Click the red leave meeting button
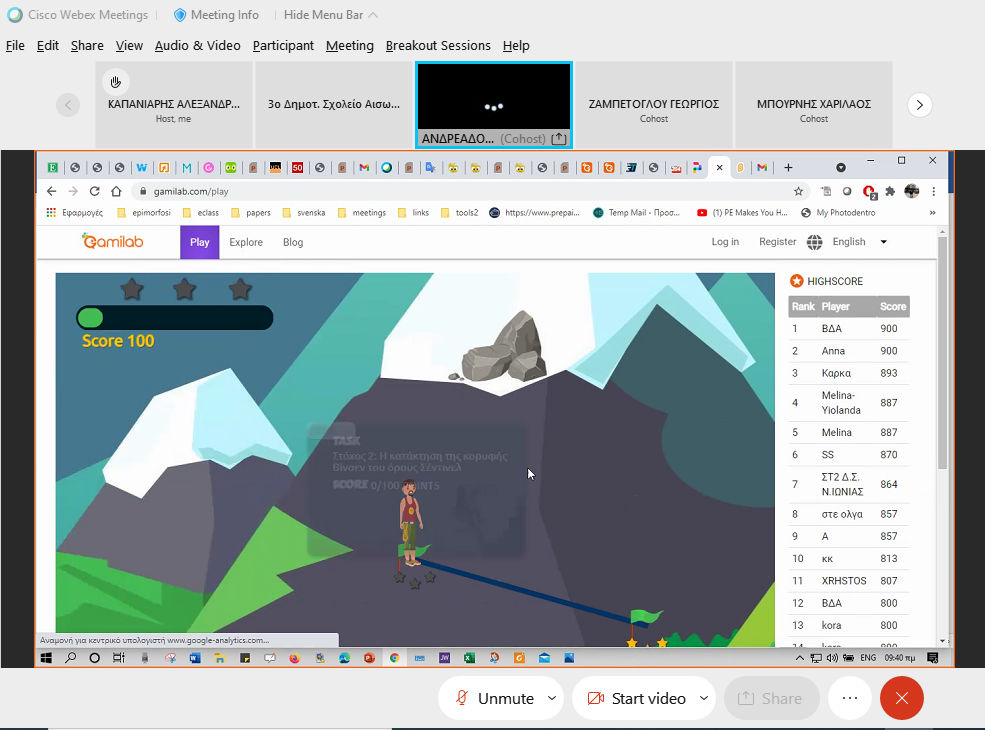This screenshot has width=985, height=730. coord(901,698)
